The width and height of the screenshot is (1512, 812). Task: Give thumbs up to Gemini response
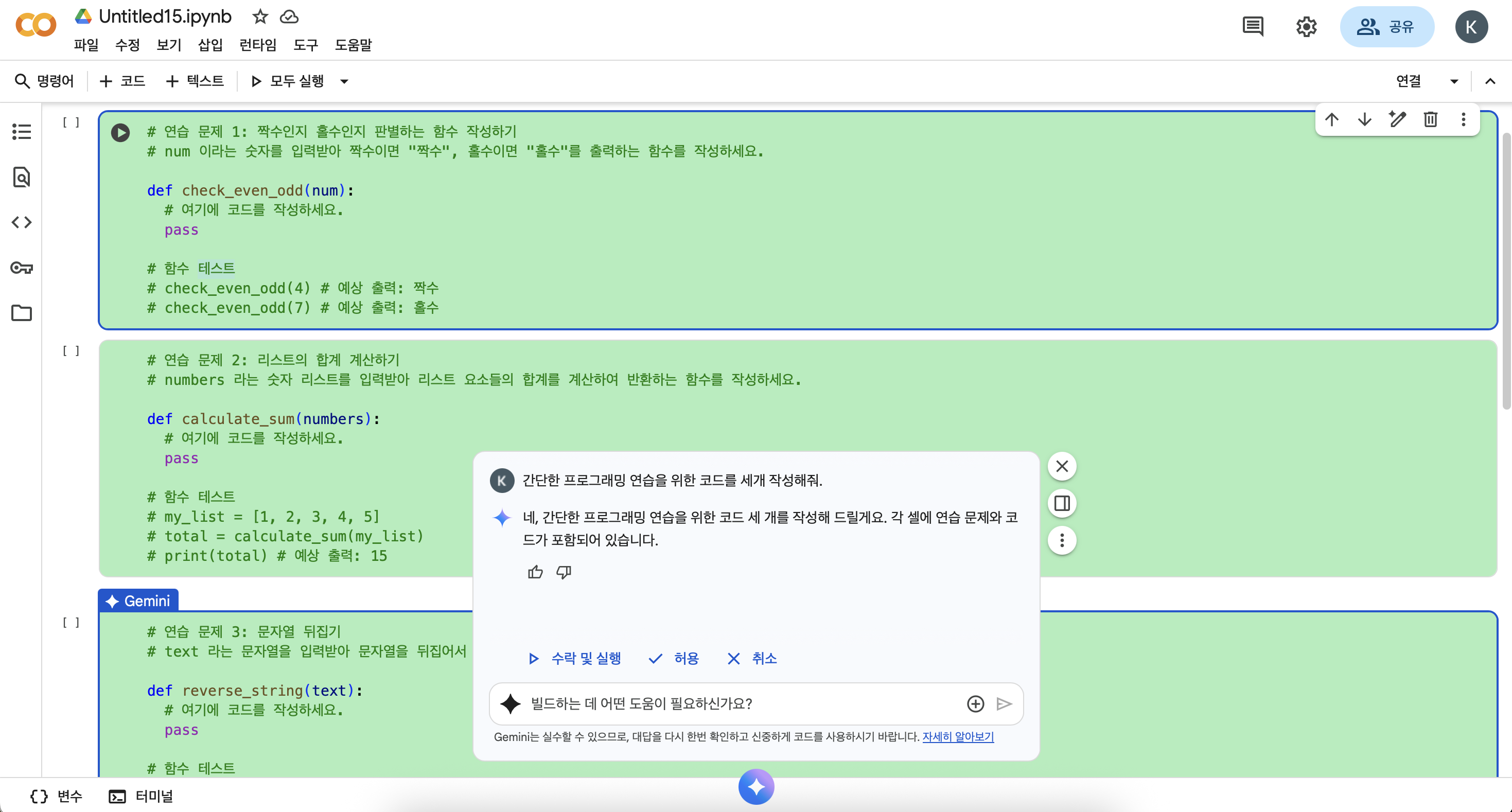pos(535,572)
